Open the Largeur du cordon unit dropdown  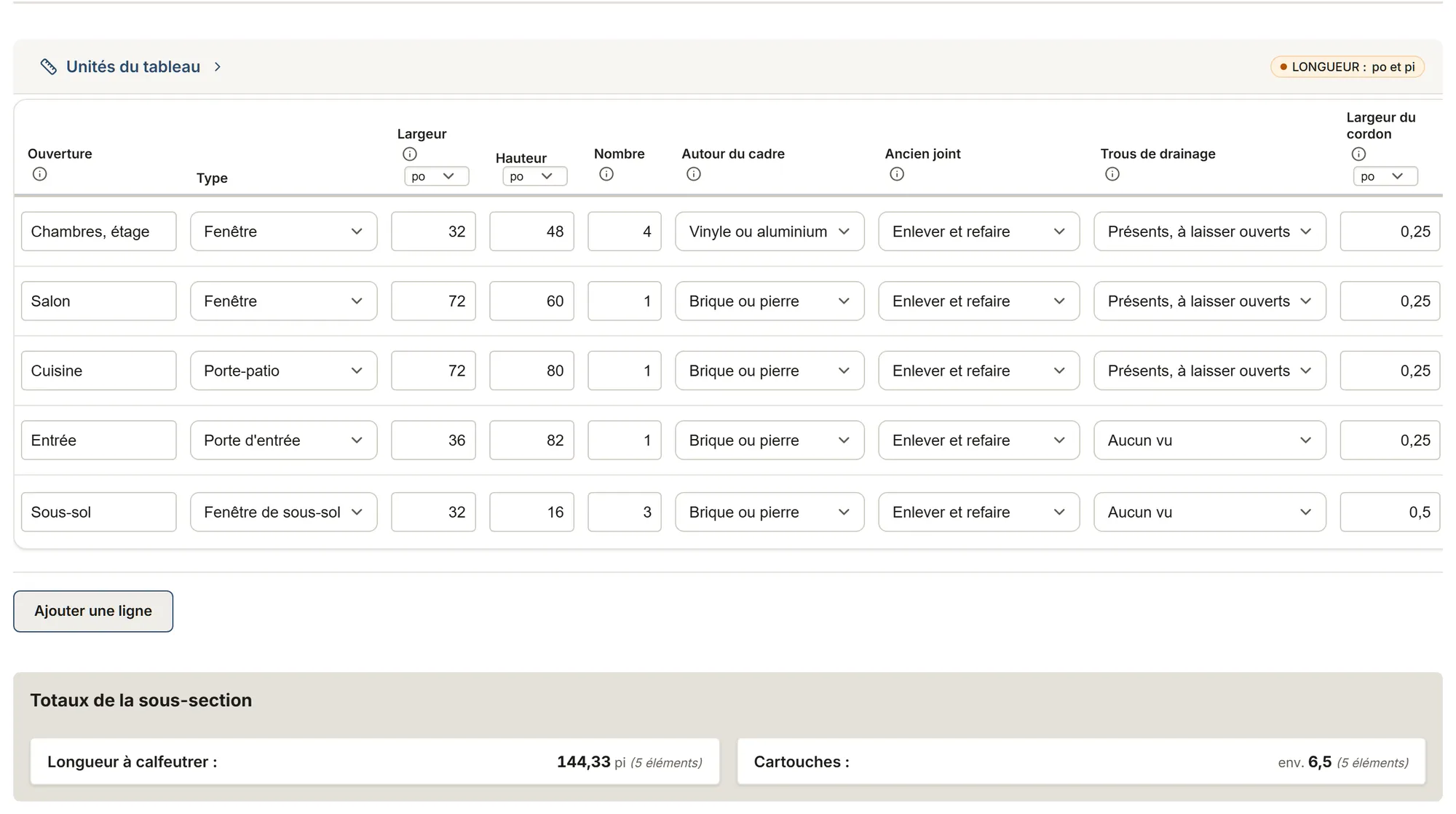coord(1385,176)
